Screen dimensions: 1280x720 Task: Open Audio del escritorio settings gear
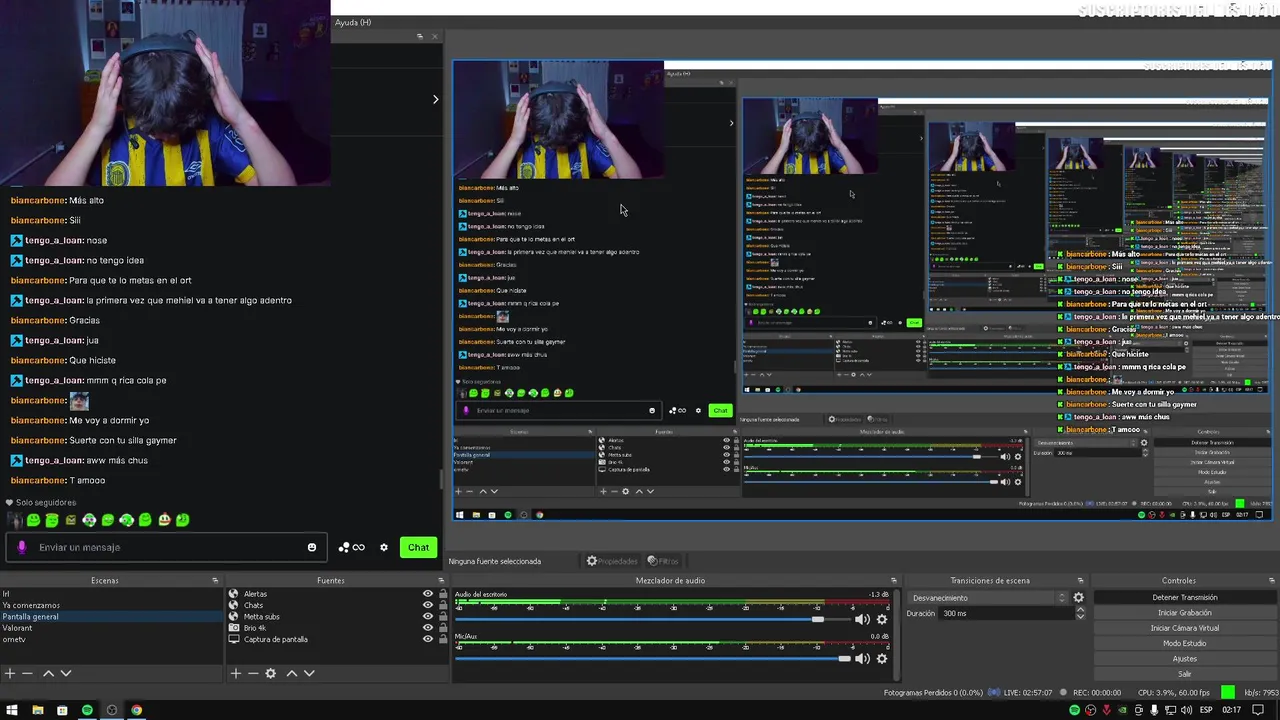coord(882,620)
